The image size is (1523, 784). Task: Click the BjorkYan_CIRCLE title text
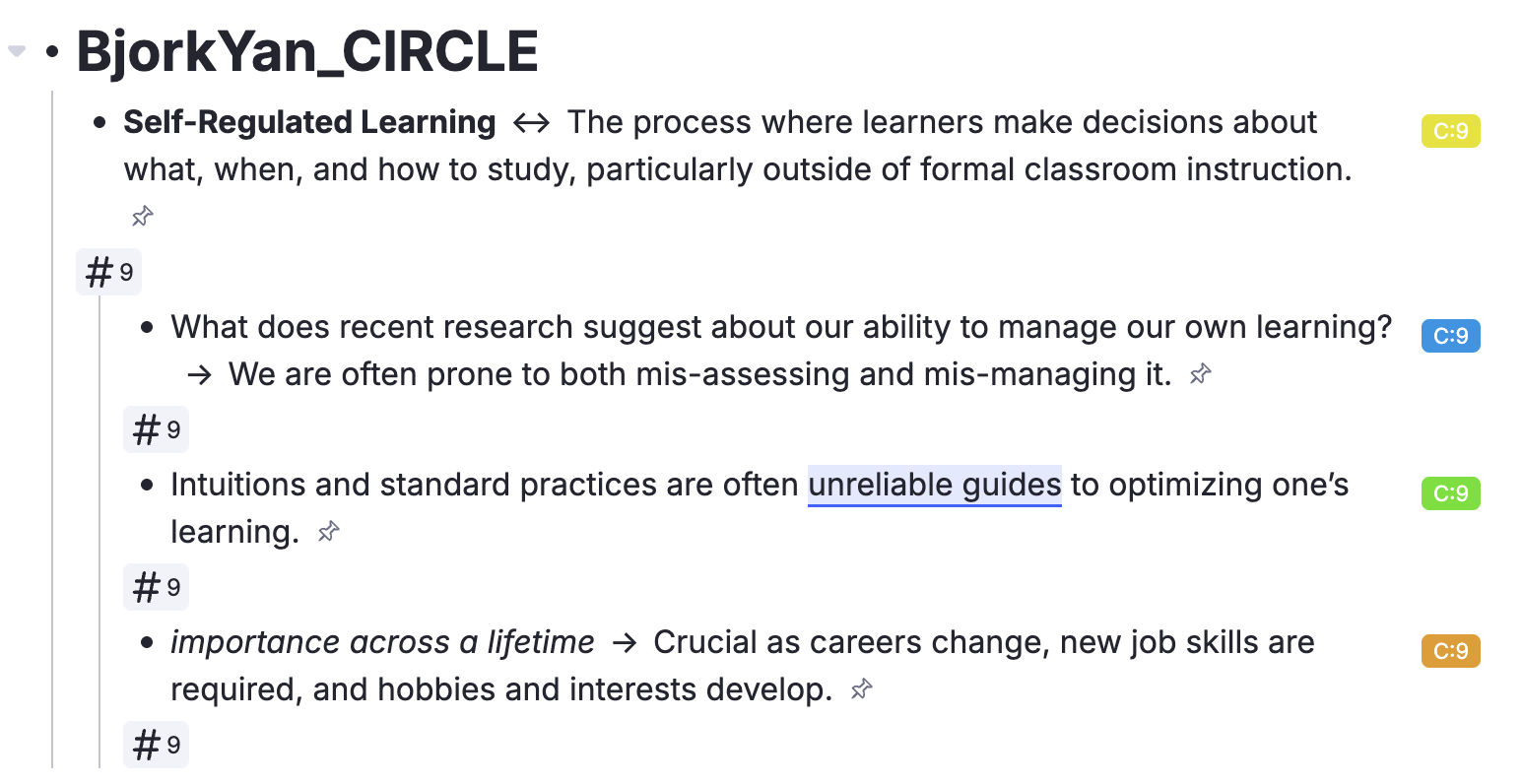(307, 52)
